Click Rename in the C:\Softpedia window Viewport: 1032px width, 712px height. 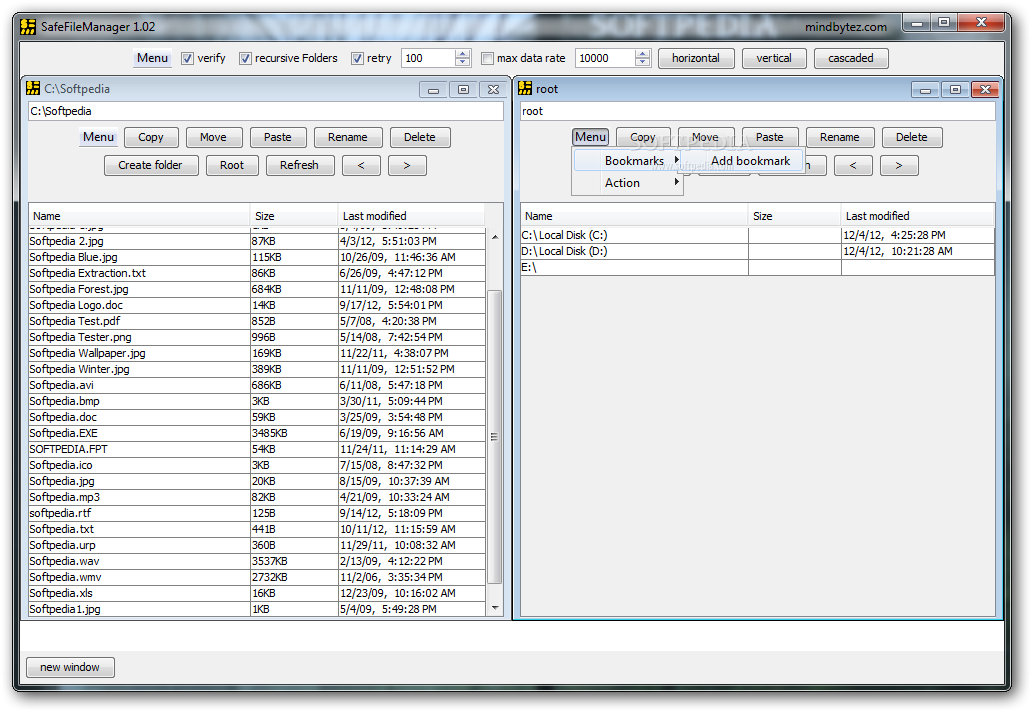[348, 137]
